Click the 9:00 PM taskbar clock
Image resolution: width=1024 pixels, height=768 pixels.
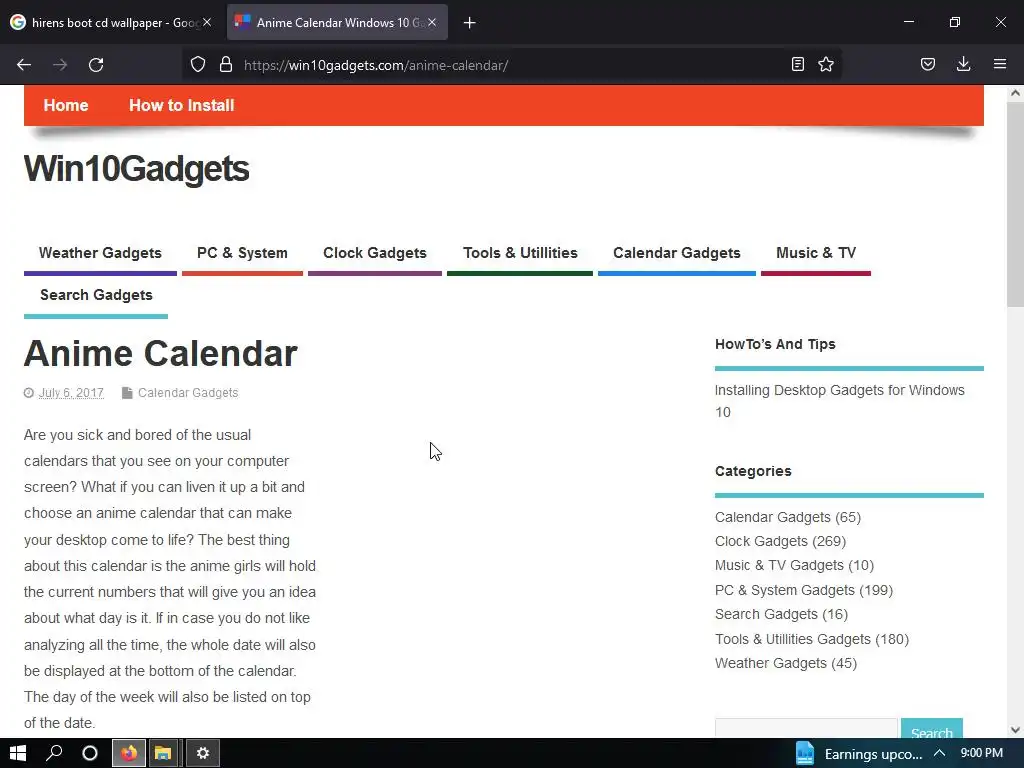pyautogui.click(x=982, y=753)
